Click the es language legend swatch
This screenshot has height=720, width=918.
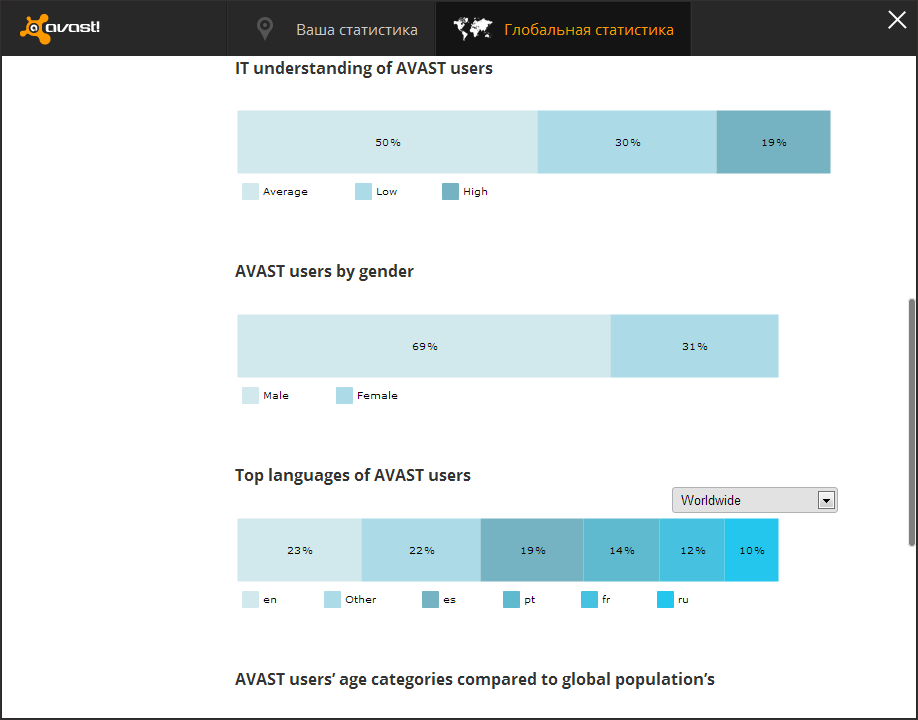coord(430,600)
